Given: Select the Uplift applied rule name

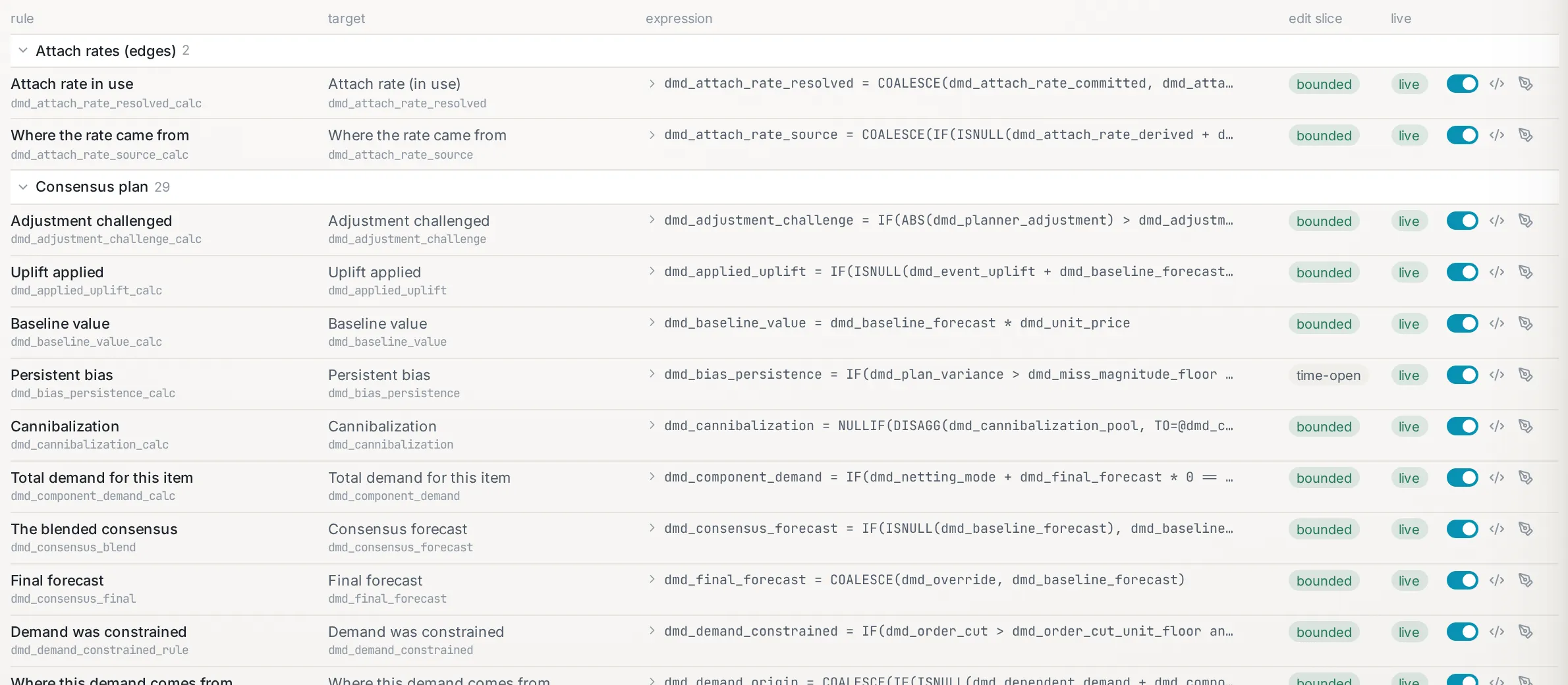Looking at the screenshot, I should coord(57,272).
